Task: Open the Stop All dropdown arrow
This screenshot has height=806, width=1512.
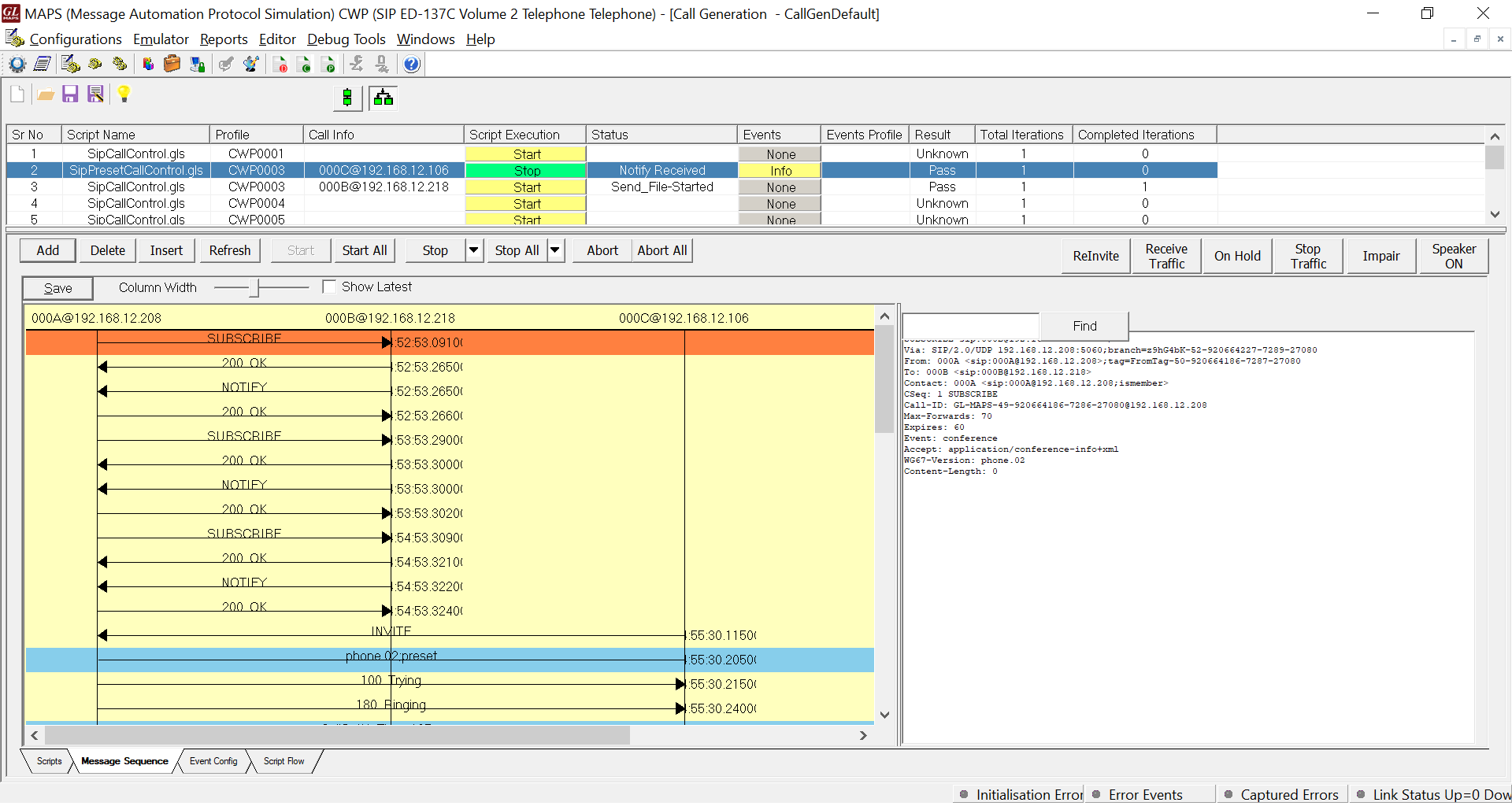Action: click(x=555, y=250)
